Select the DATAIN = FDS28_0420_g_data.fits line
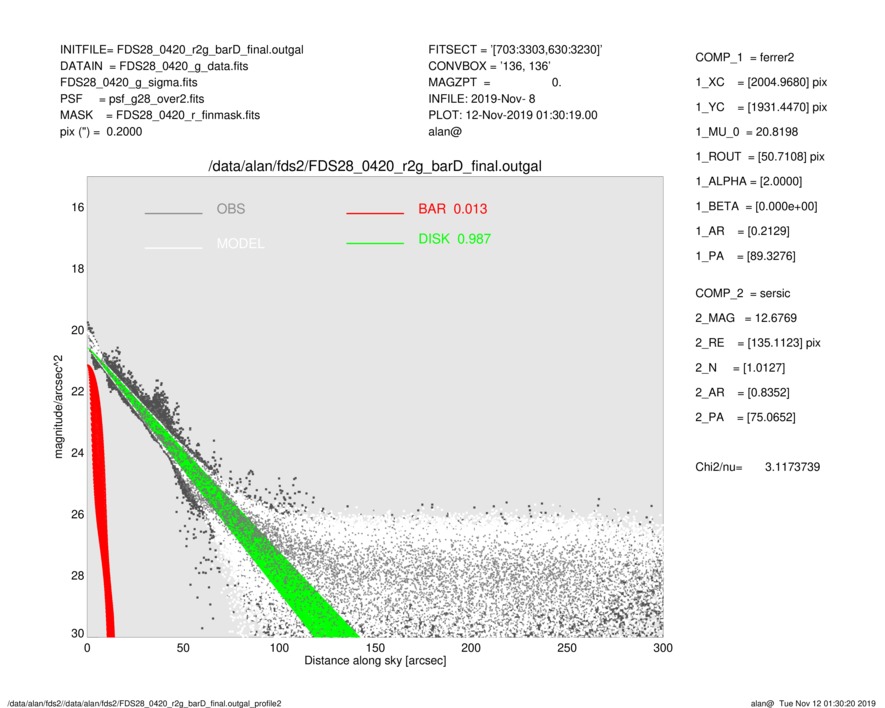The width and height of the screenshot is (885, 708). (154, 66)
